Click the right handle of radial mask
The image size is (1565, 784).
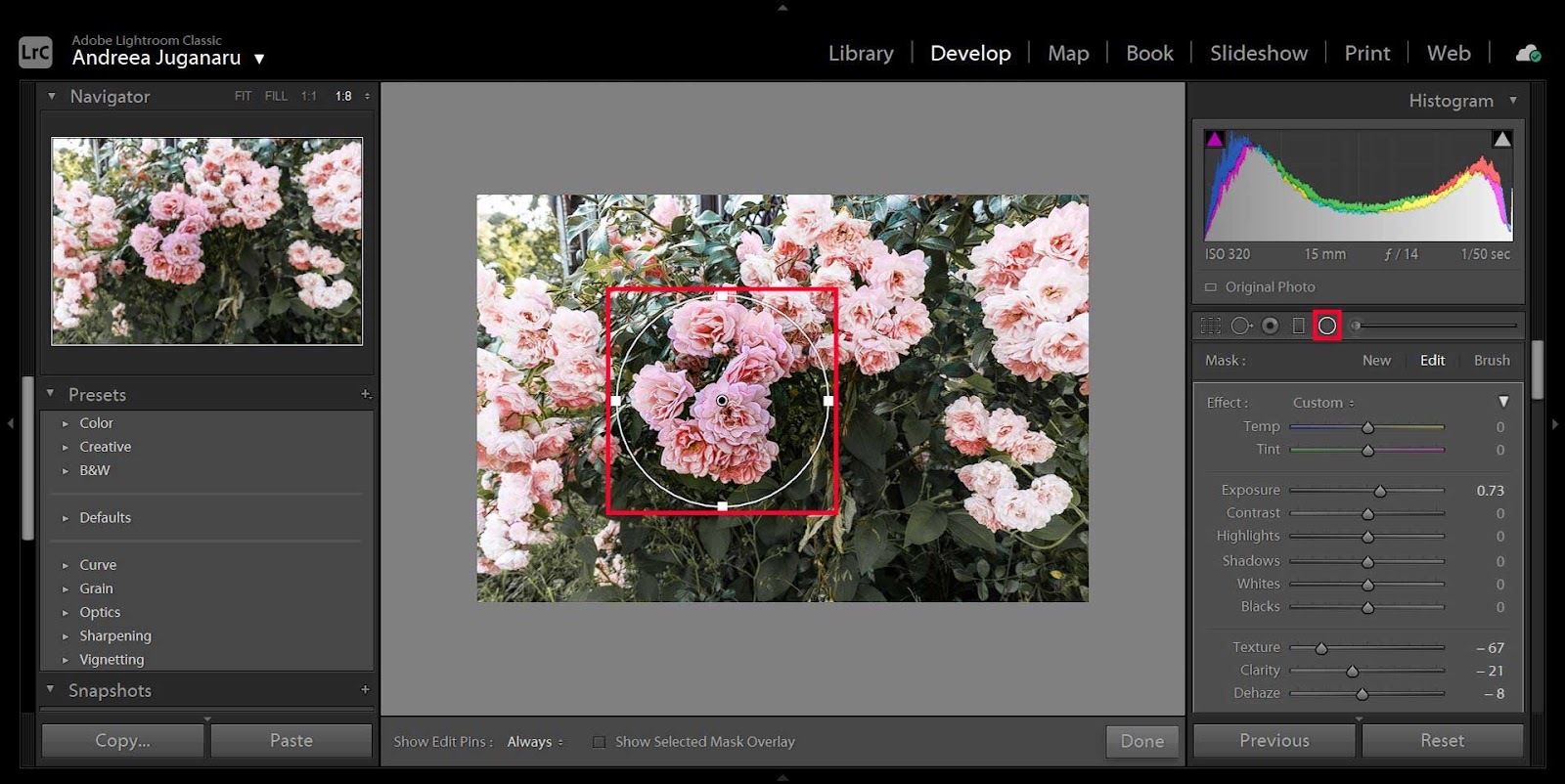point(828,401)
